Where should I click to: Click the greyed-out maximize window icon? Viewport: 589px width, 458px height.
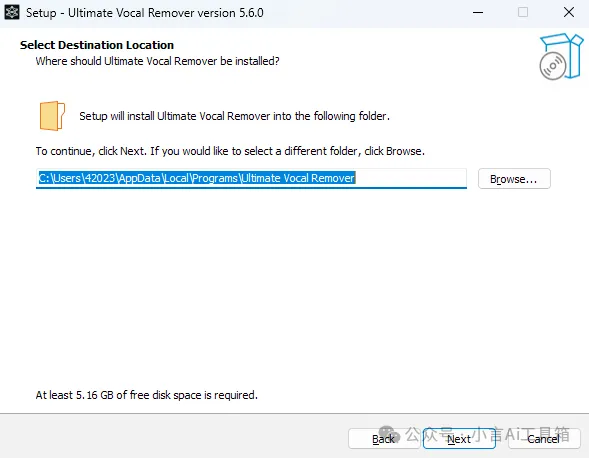point(523,12)
